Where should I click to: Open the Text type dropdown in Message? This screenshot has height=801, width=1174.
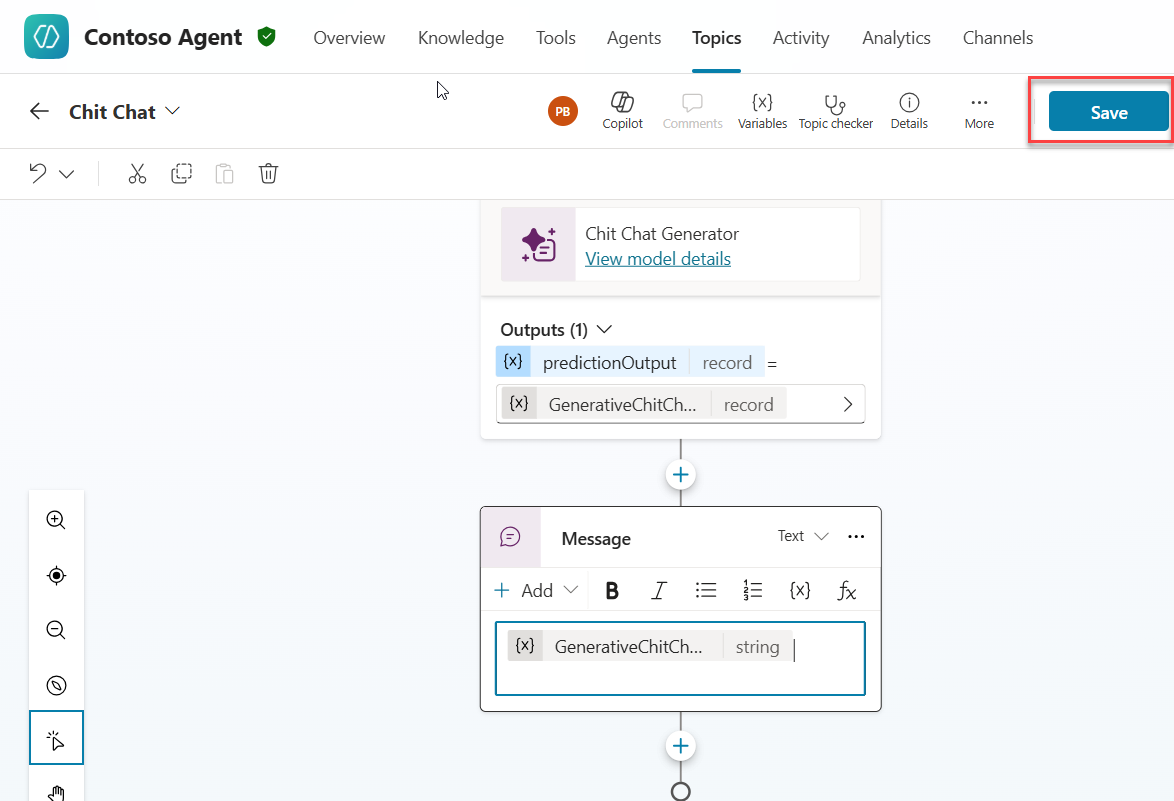(803, 536)
